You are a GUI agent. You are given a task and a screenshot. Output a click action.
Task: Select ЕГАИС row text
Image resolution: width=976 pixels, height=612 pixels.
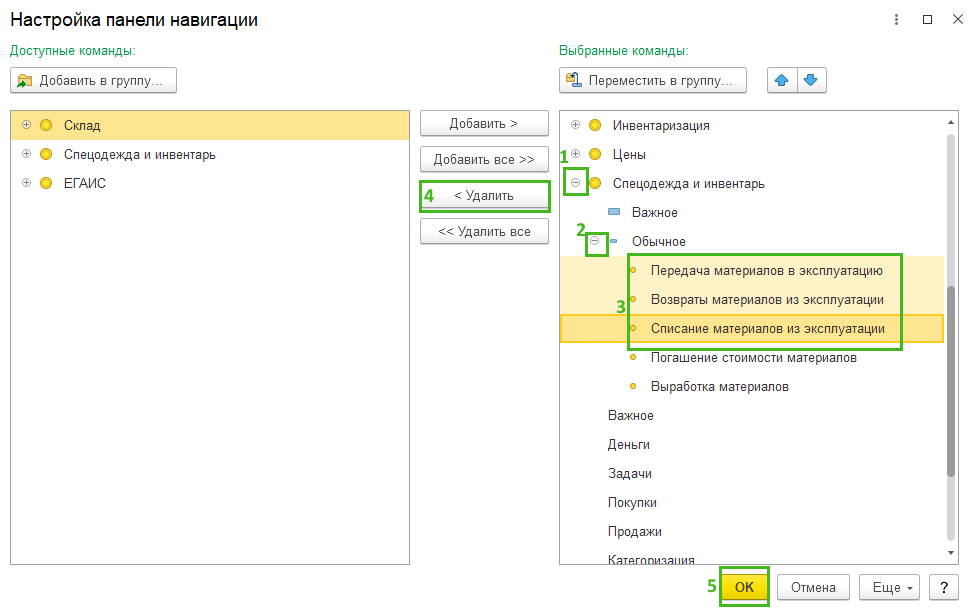click(85, 183)
